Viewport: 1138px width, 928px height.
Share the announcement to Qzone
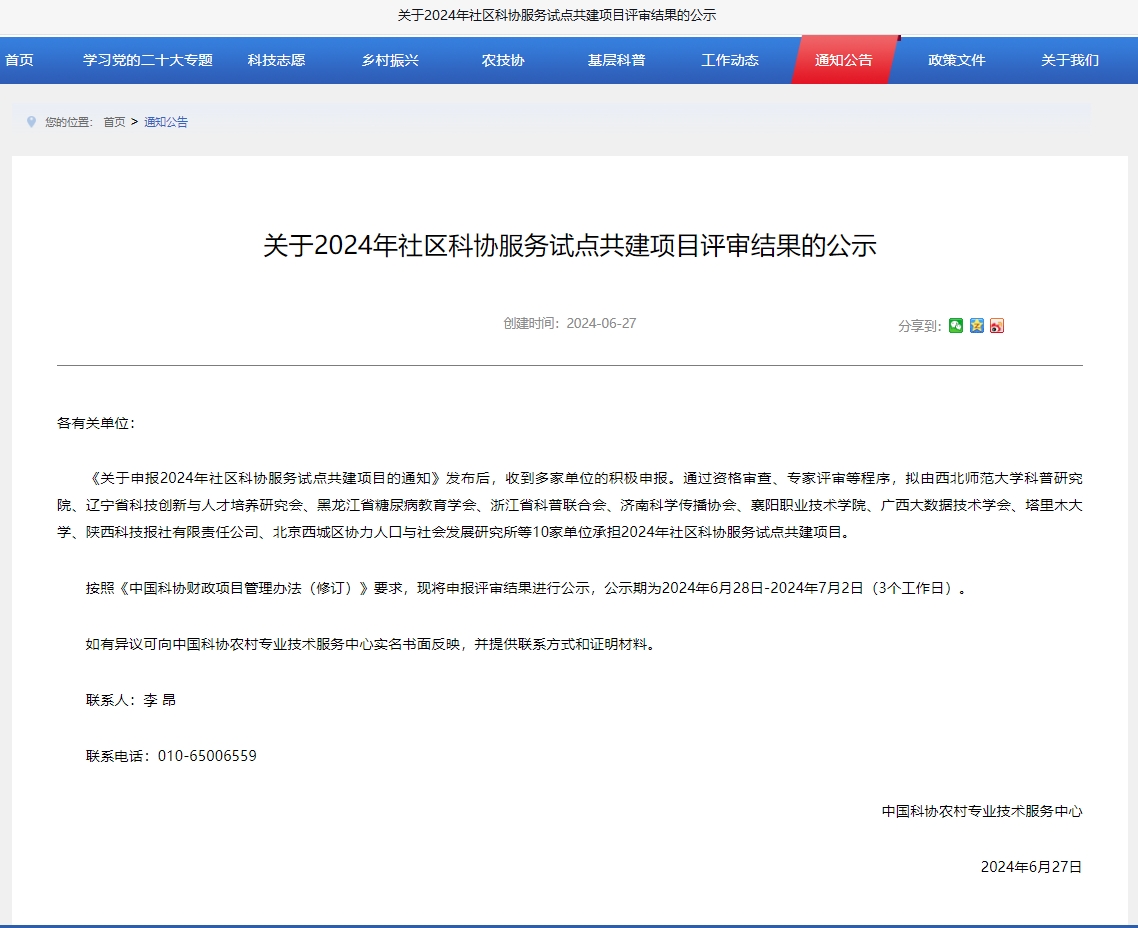(975, 325)
